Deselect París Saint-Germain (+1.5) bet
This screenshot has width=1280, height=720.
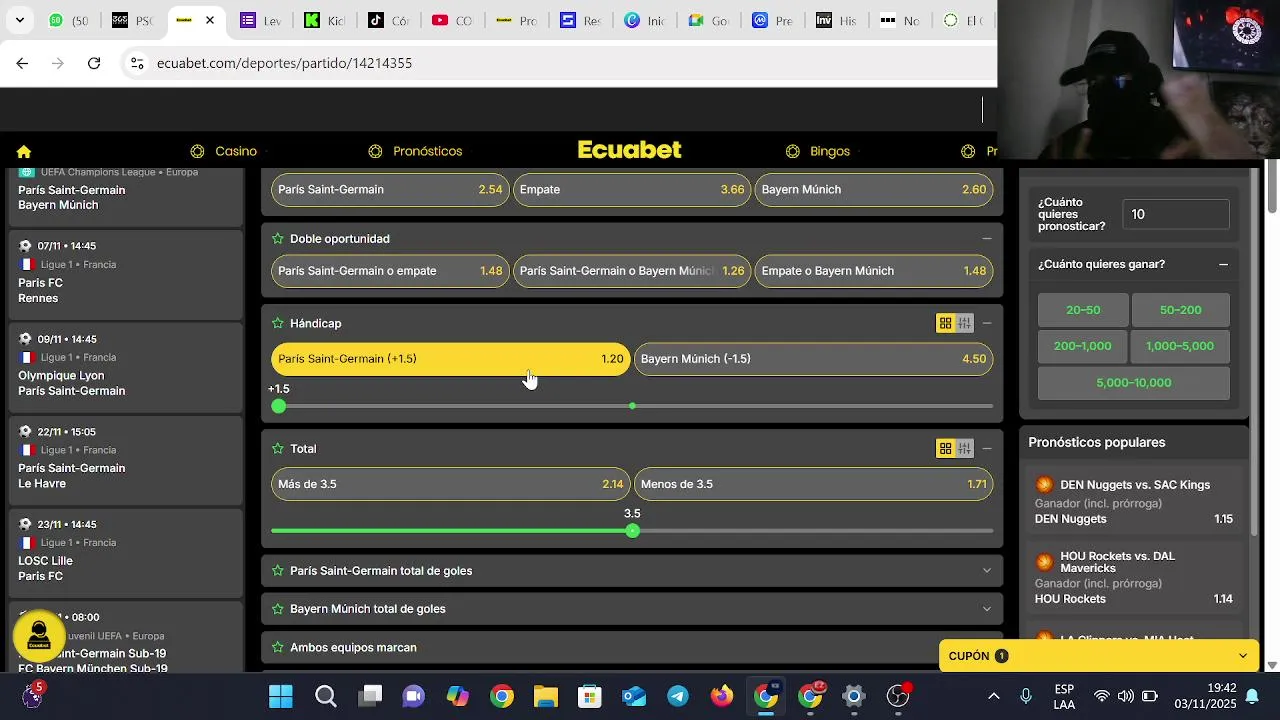coord(450,359)
